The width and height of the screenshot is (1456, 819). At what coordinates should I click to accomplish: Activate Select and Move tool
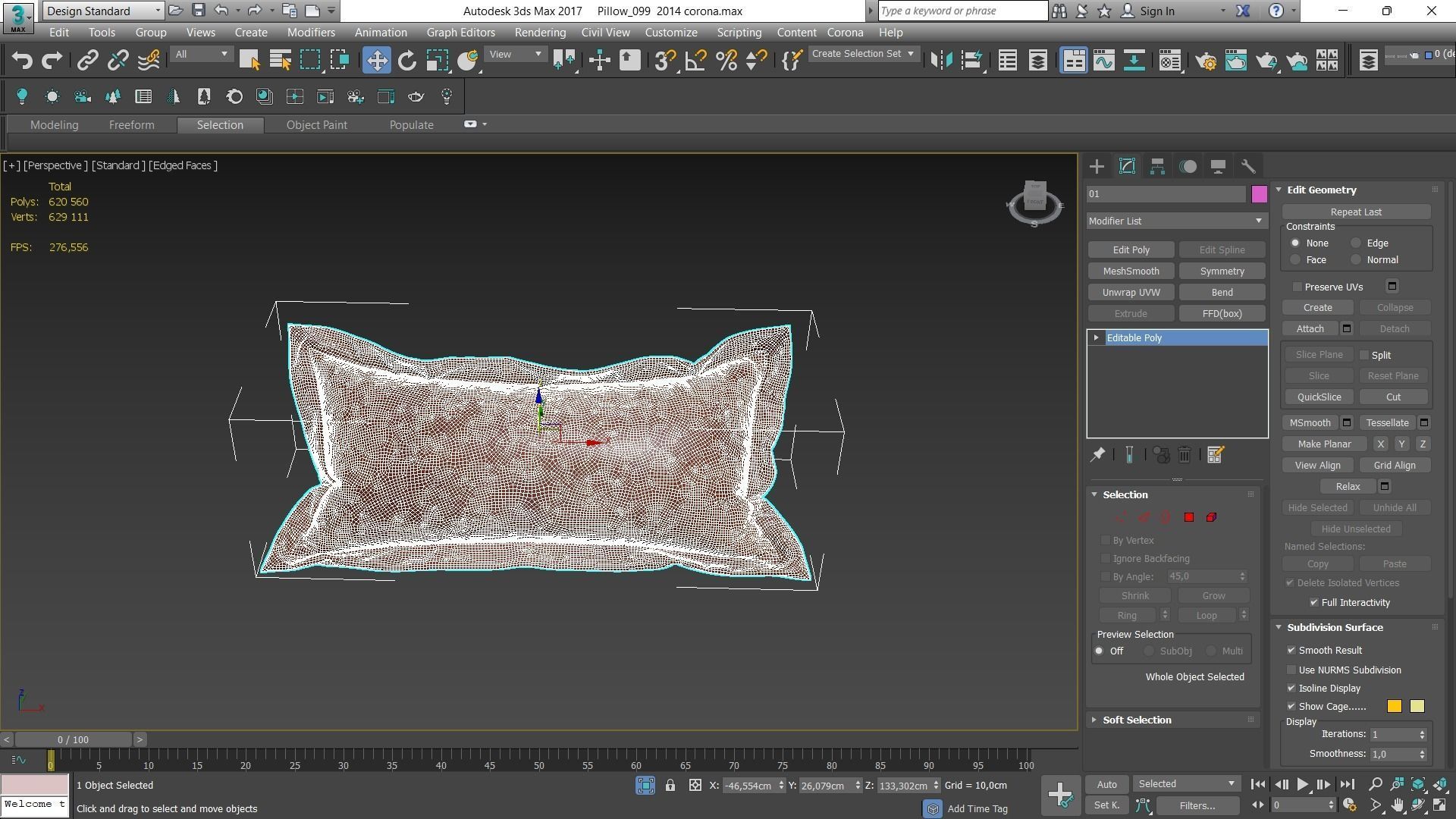coord(376,61)
